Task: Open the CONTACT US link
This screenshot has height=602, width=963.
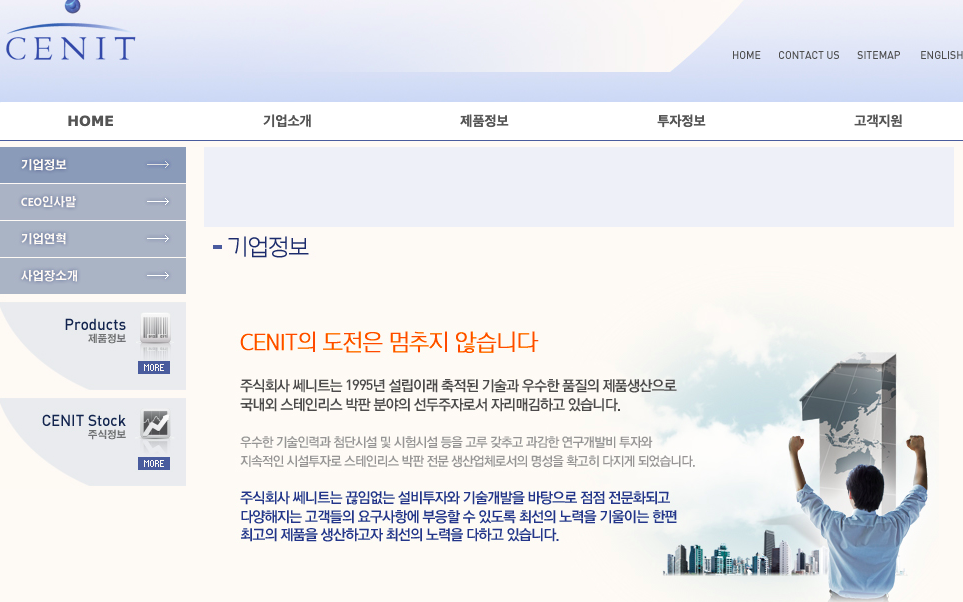Action: click(808, 55)
